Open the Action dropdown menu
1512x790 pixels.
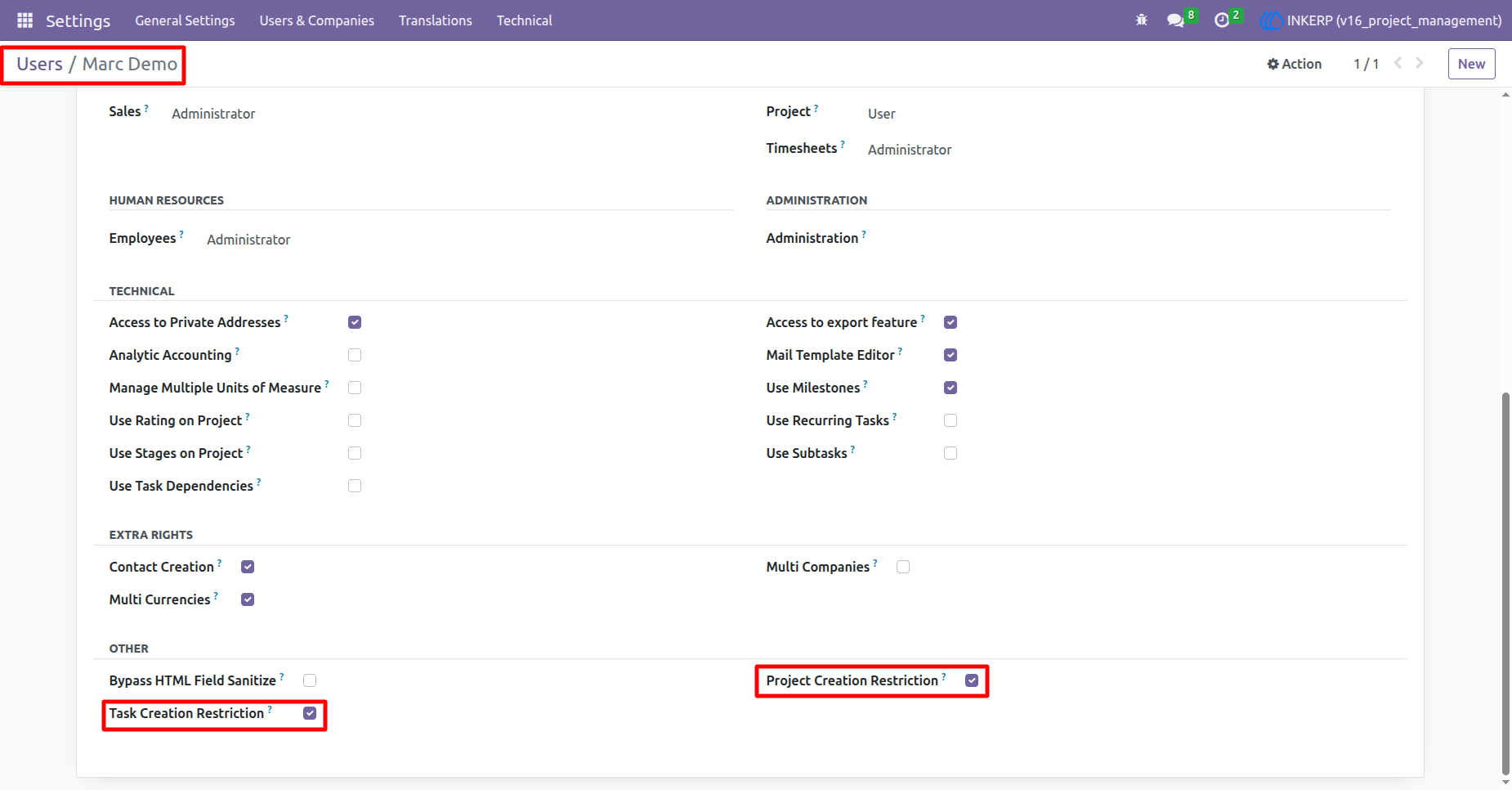click(x=1295, y=64)
